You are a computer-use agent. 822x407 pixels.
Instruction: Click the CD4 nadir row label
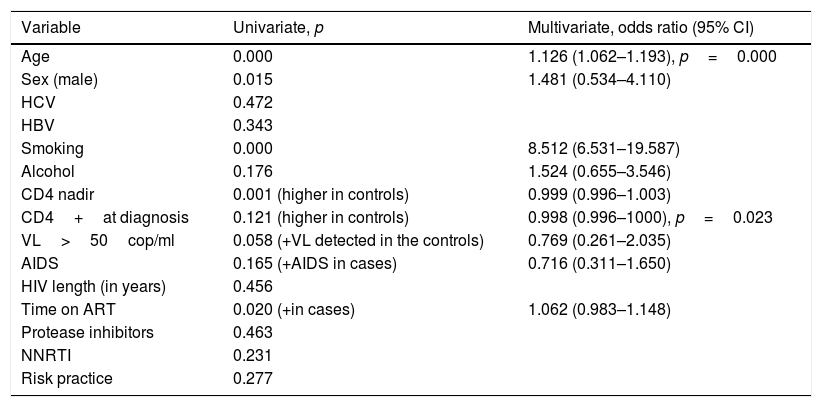pos(56,194)
